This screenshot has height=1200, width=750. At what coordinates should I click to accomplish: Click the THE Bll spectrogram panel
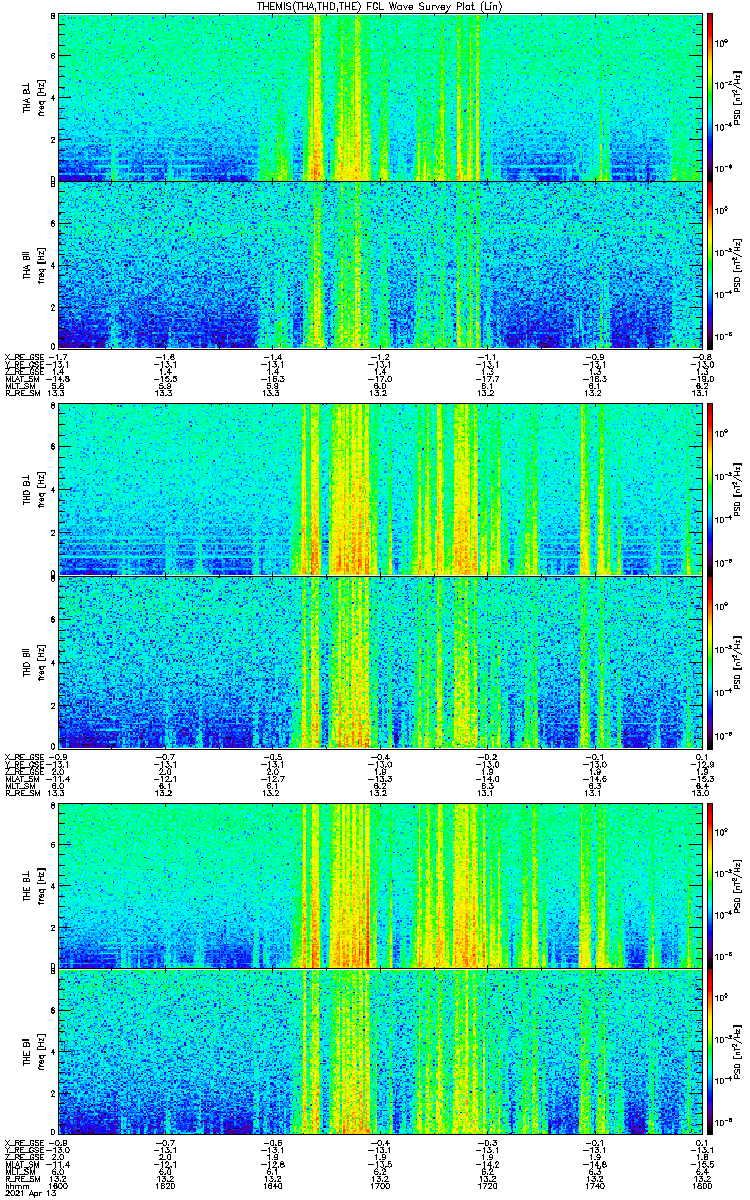pyautogui.click(x=378, y=1053)
